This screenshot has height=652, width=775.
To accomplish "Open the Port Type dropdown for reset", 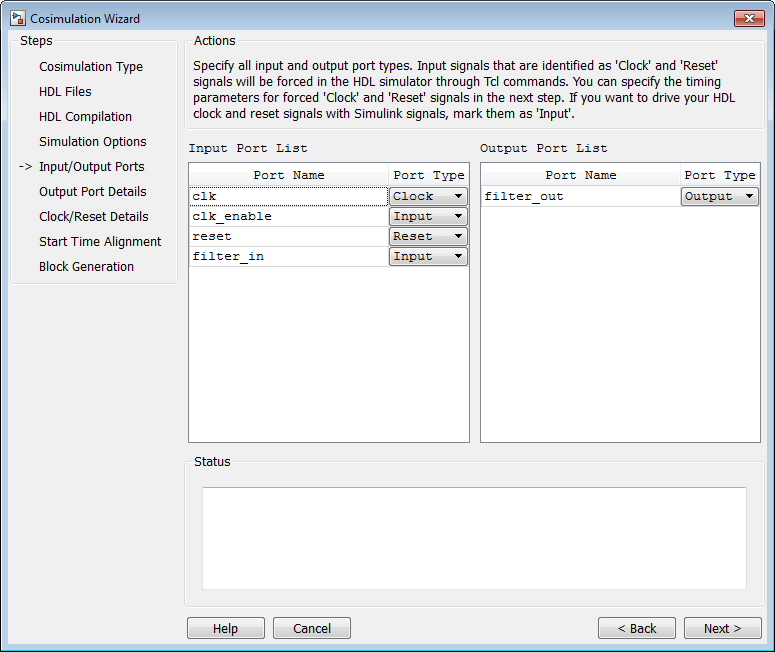I will (428, 236).
